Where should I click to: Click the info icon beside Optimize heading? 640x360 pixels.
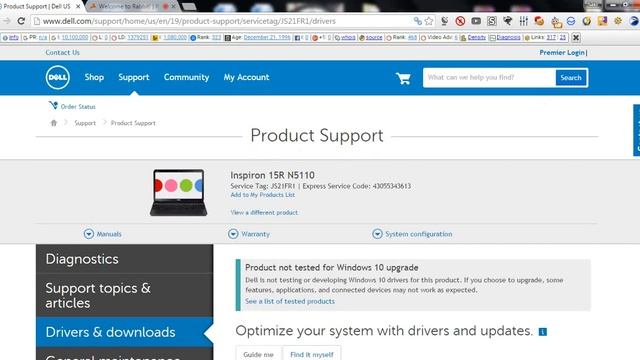(x=542, y=332)
